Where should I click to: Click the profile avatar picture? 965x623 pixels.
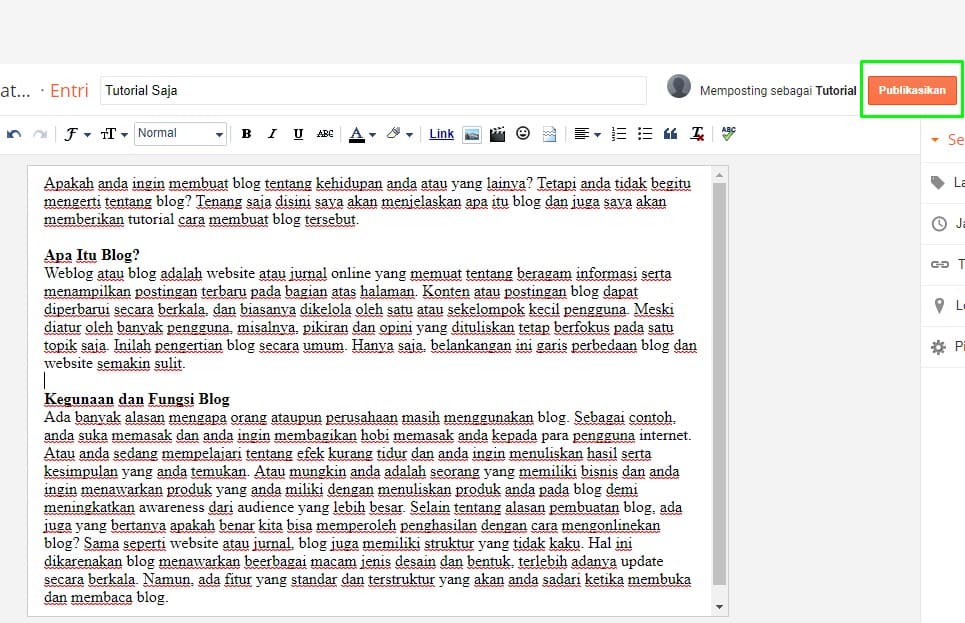(679, 86)
